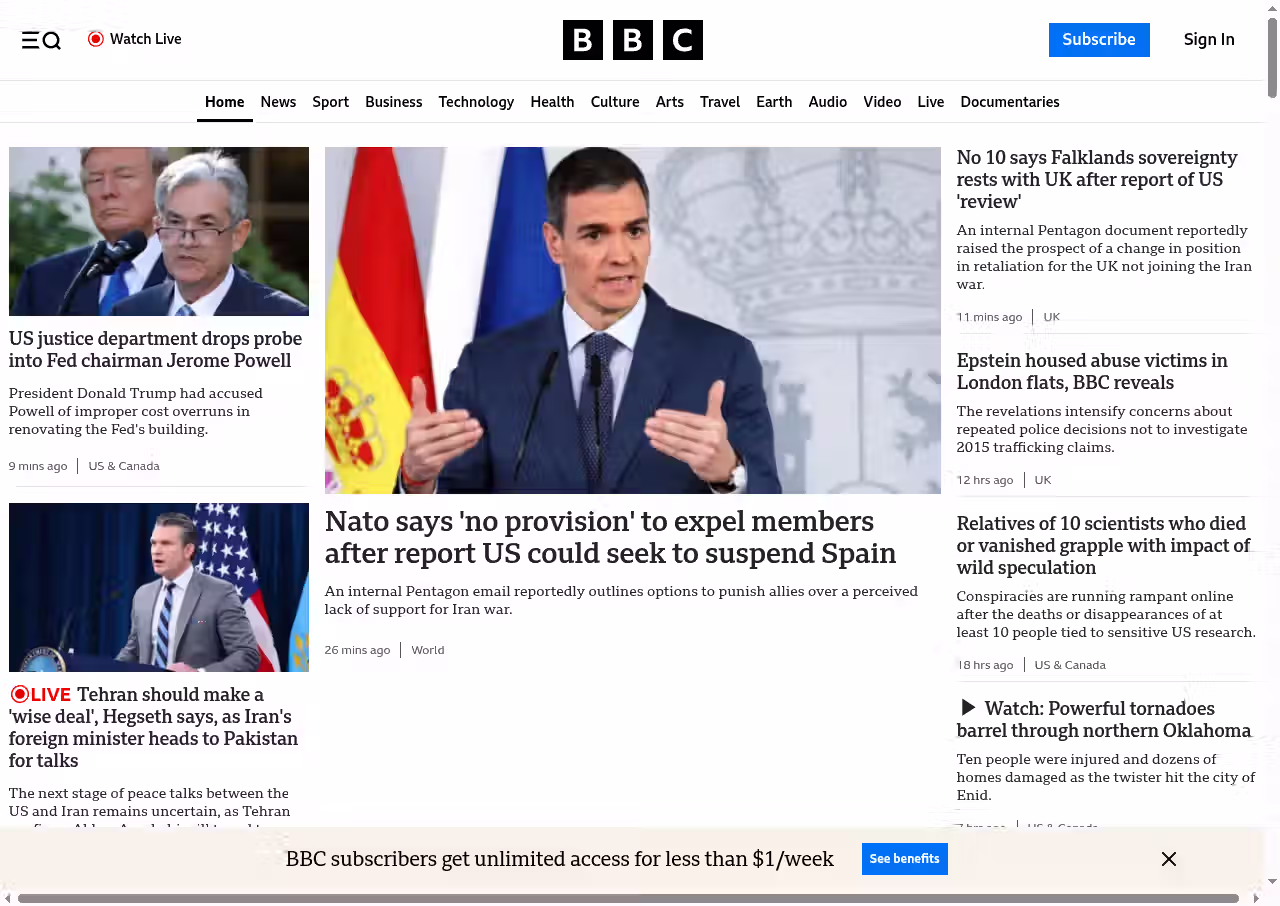Screen dimensions: 1280x906
Task: Click the US & Canada tag under Powell story
Action: [x=124, y=466]
